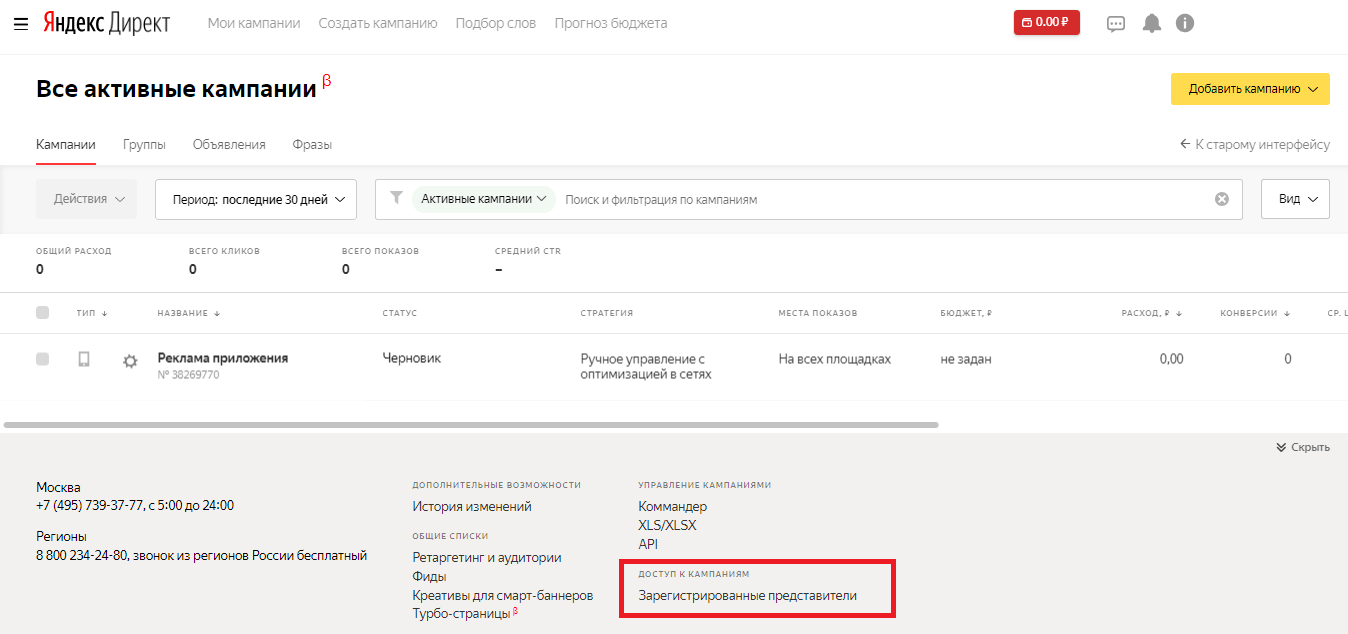Tick the checkbox for Реклама приложения row

coord(42,359)
